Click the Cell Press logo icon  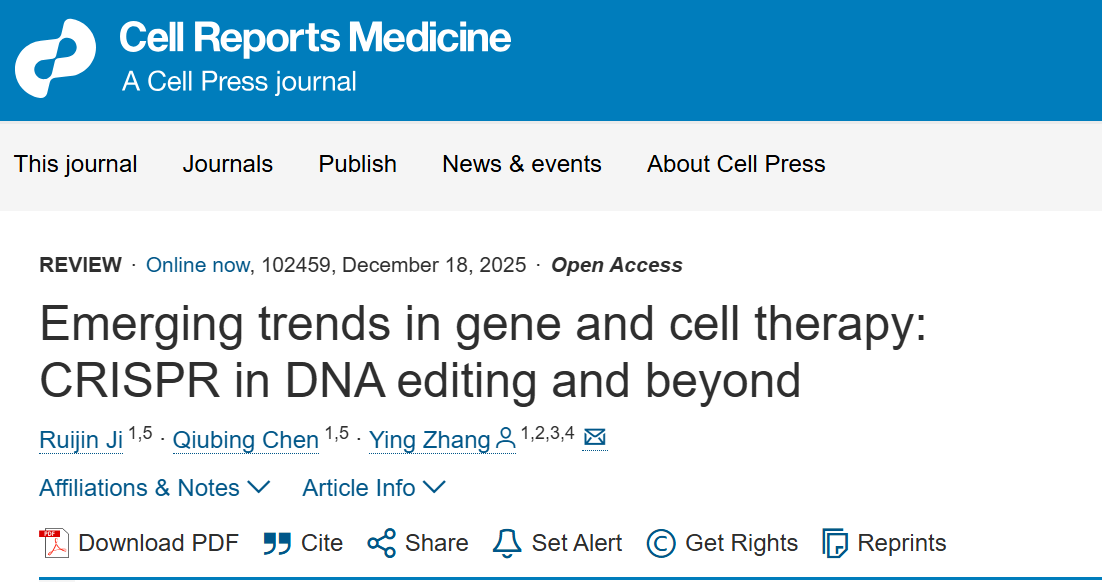coord(55,58)
